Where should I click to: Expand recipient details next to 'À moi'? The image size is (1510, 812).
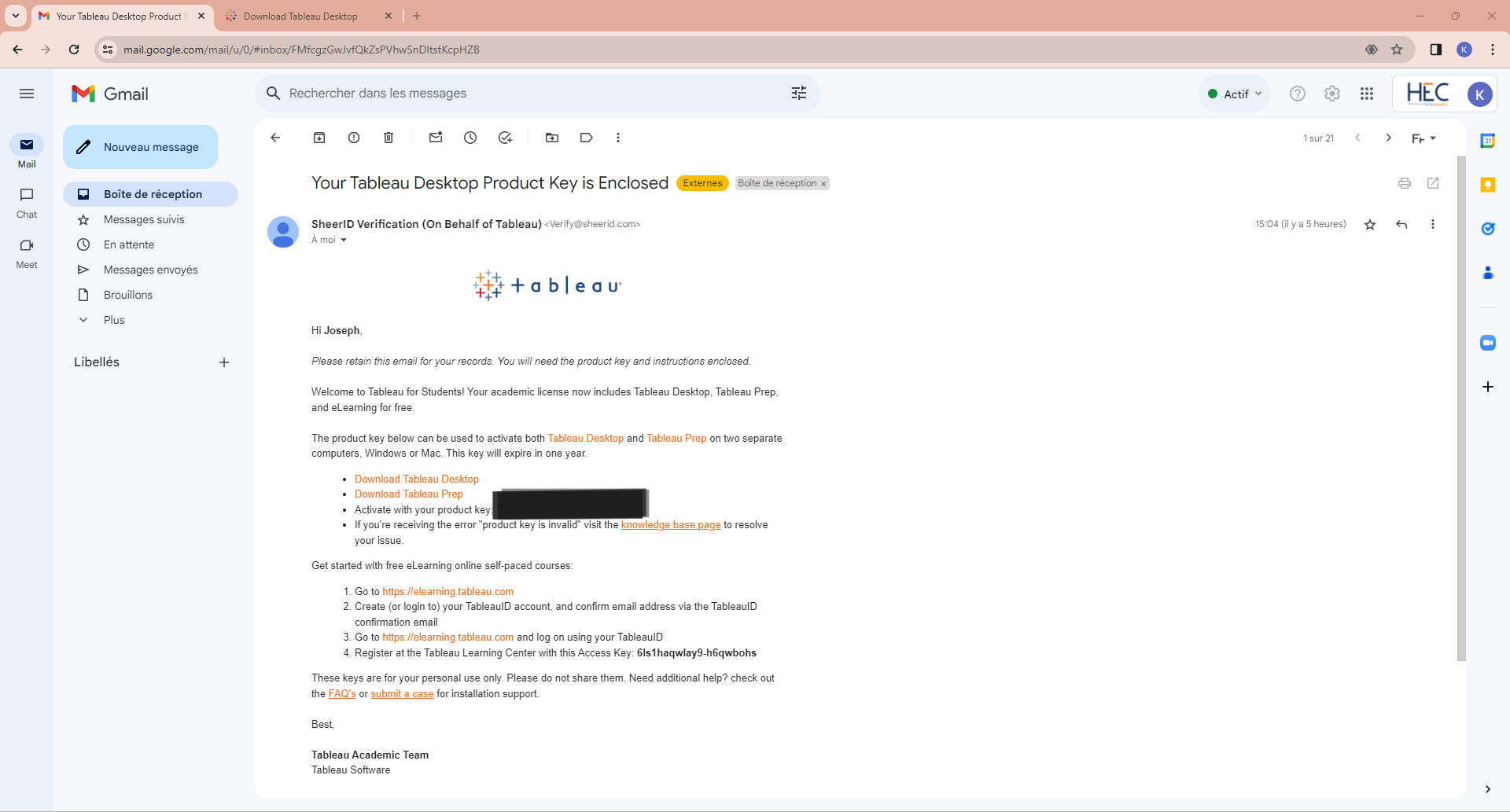[x=344, y=241]
